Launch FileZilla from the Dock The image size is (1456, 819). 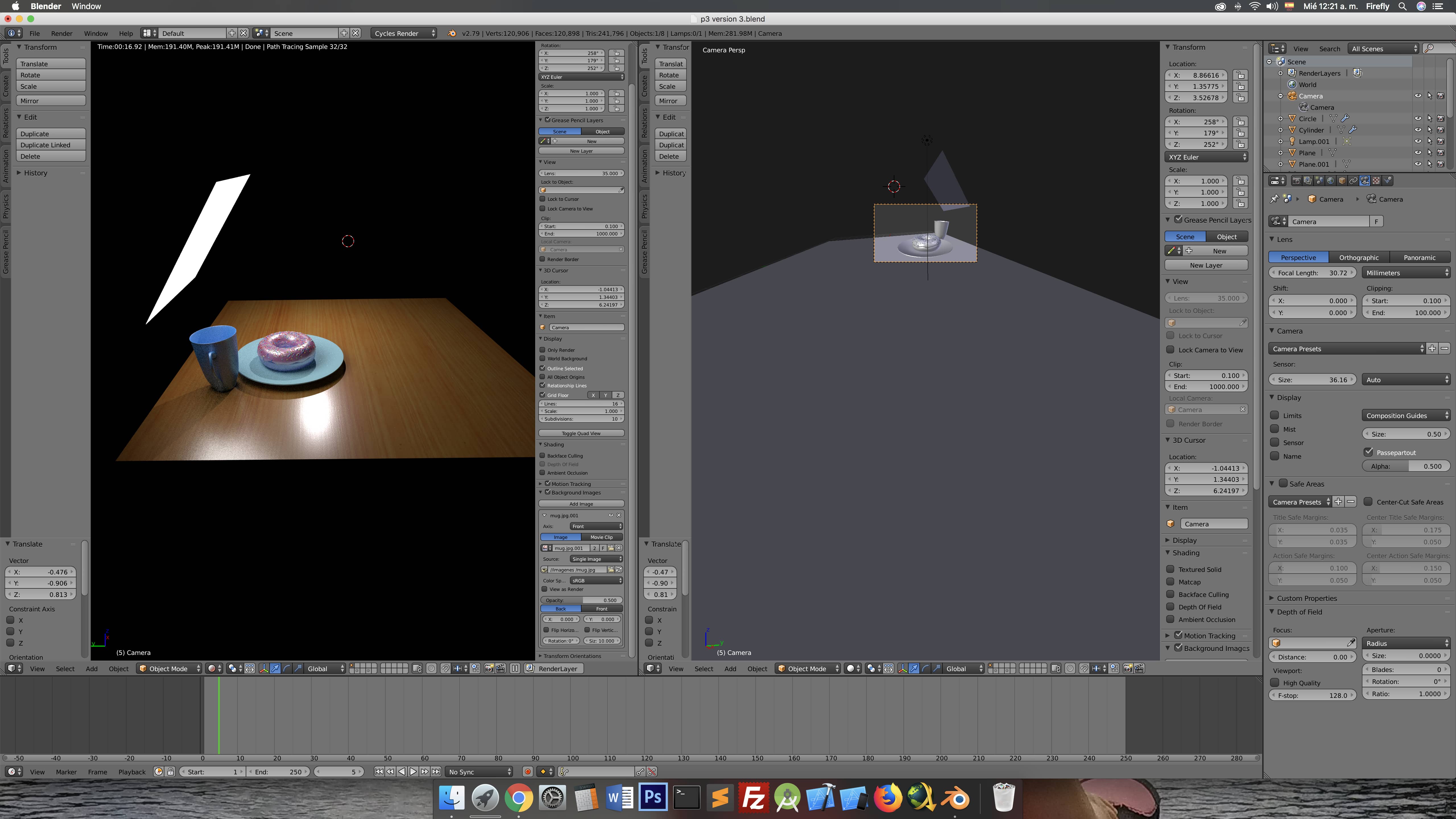click(x=753, y=797)
